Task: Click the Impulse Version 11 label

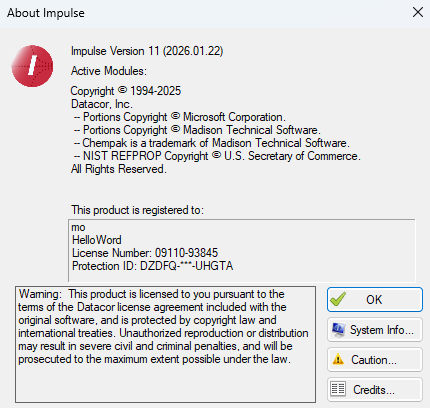Action: click(147, 51)
